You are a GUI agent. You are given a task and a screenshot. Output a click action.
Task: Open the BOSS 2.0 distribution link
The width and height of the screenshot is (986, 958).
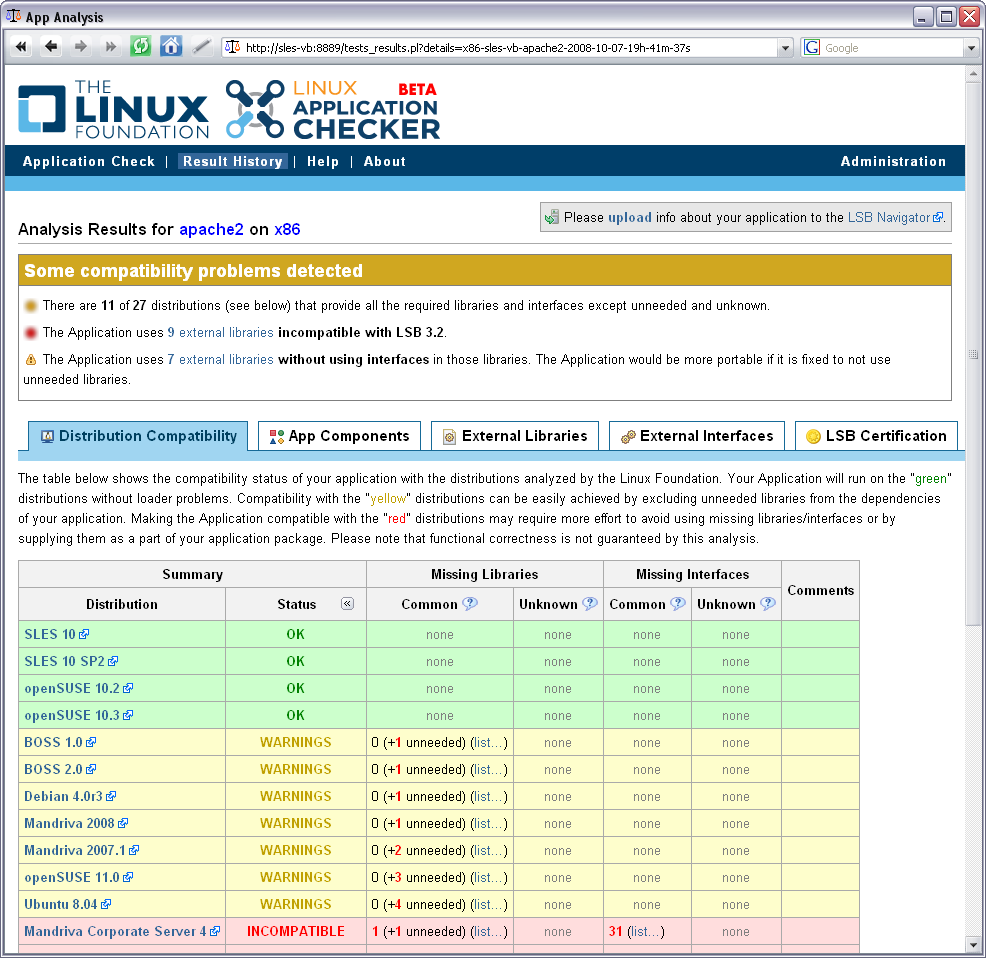pyautogui.click(x=60, y=769)
